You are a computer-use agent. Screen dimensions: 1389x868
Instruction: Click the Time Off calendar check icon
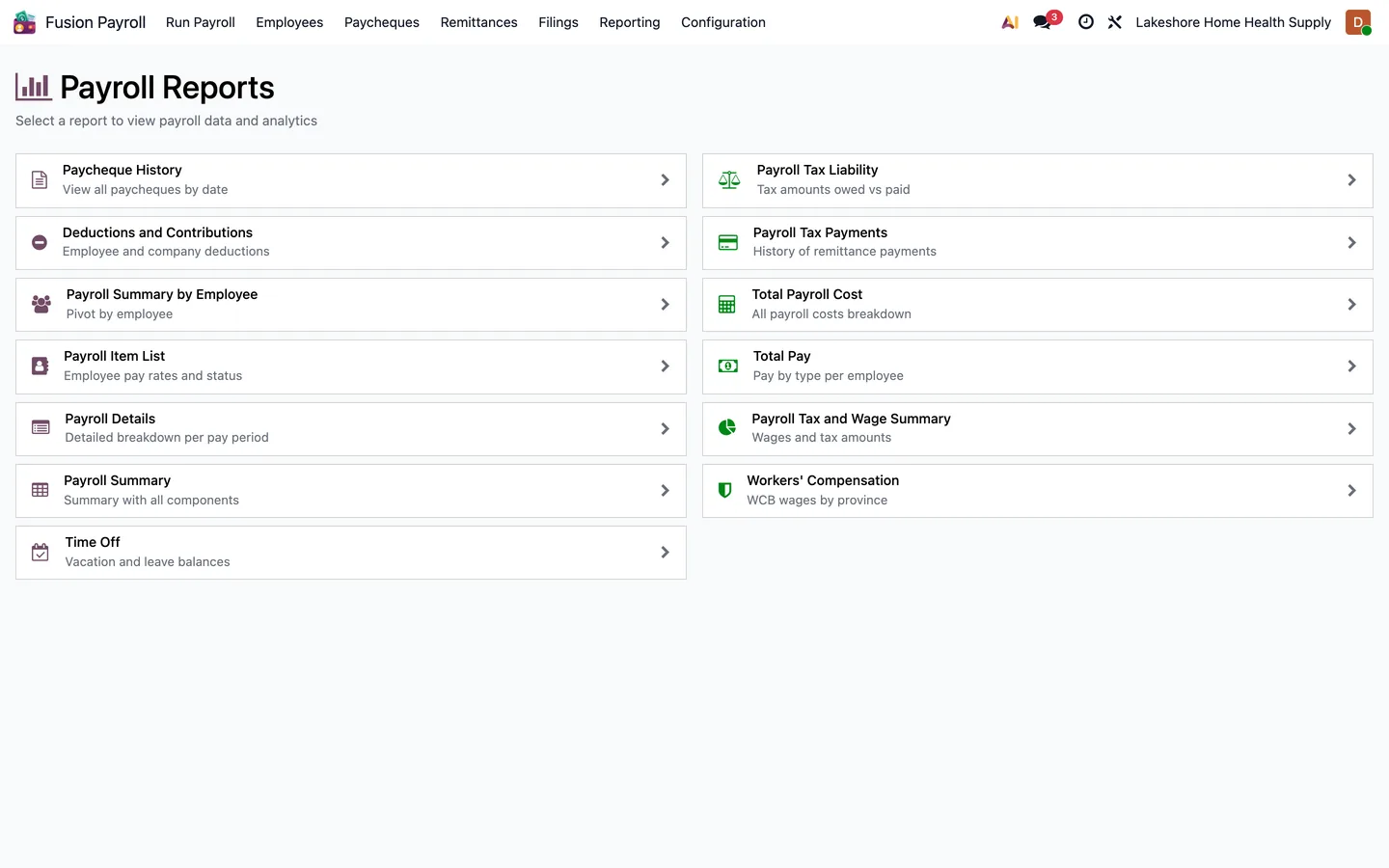[41, 553]
